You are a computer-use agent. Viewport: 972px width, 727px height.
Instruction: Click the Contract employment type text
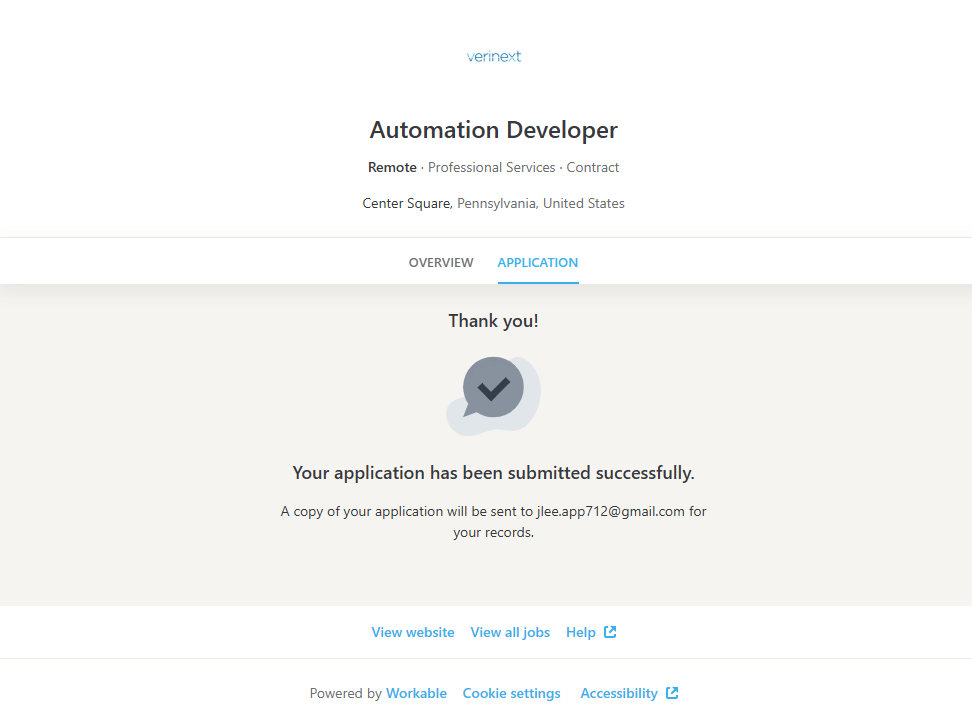(x=593, y=167)
